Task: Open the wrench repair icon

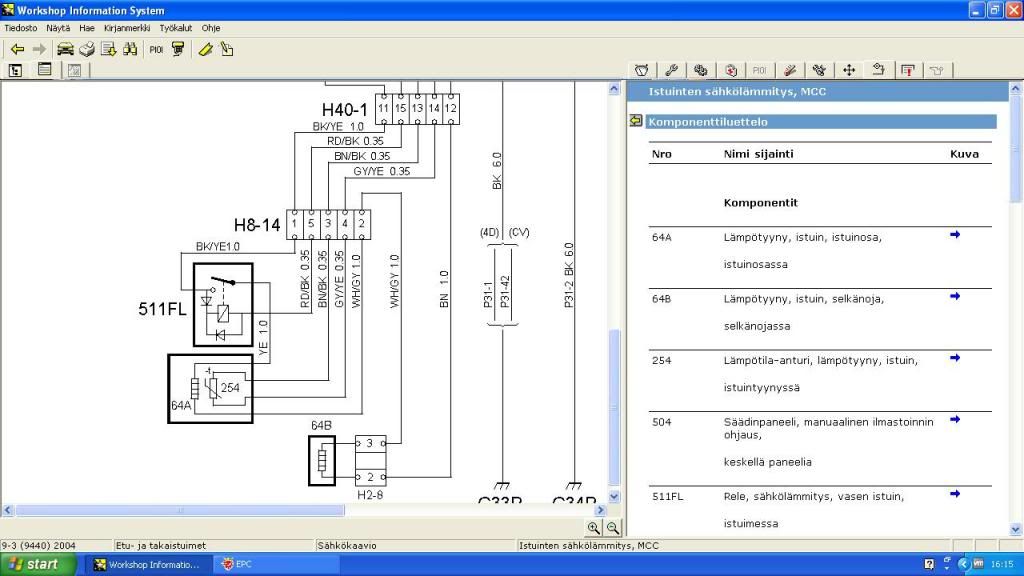Action: click(671, 70)
